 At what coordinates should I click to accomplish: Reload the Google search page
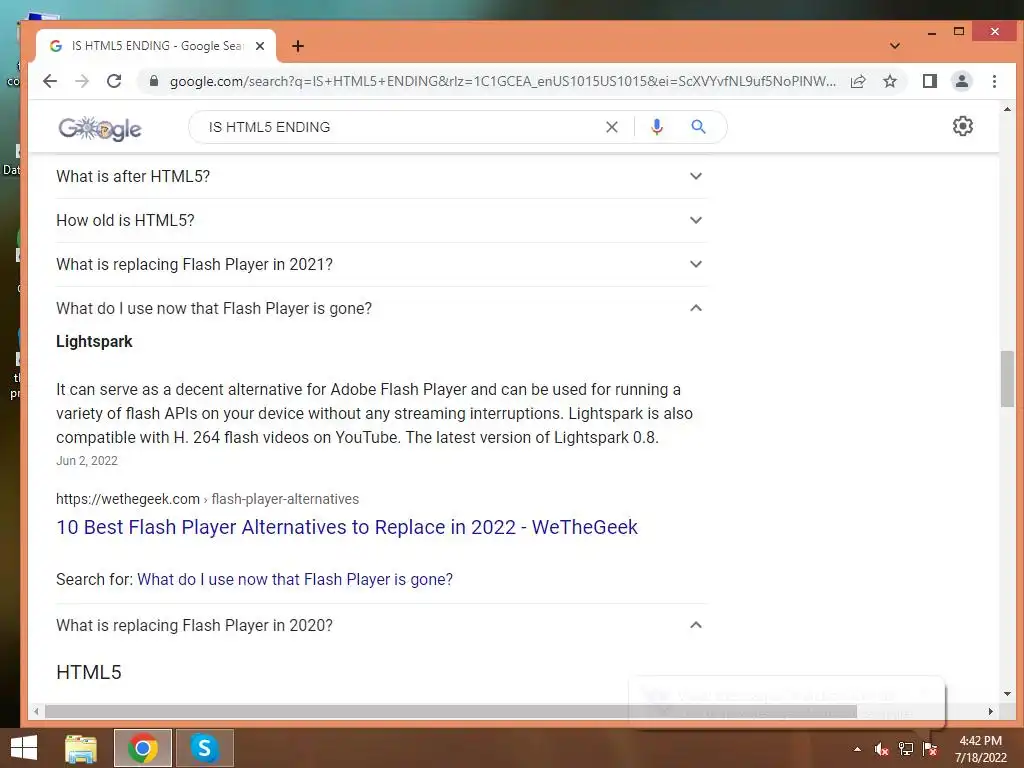point(114,81)
